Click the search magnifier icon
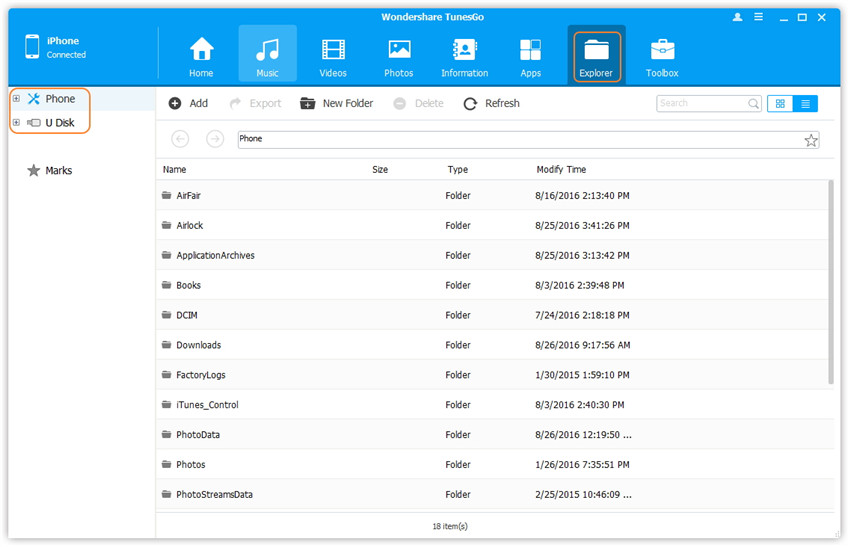 pyautogui.click(x=754, y=103)
